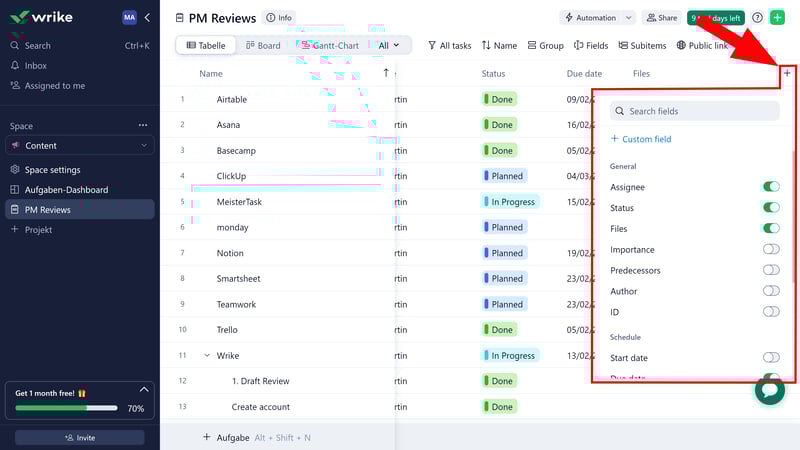Open the Aufgaben-Dashboard item

coord(66,189)
